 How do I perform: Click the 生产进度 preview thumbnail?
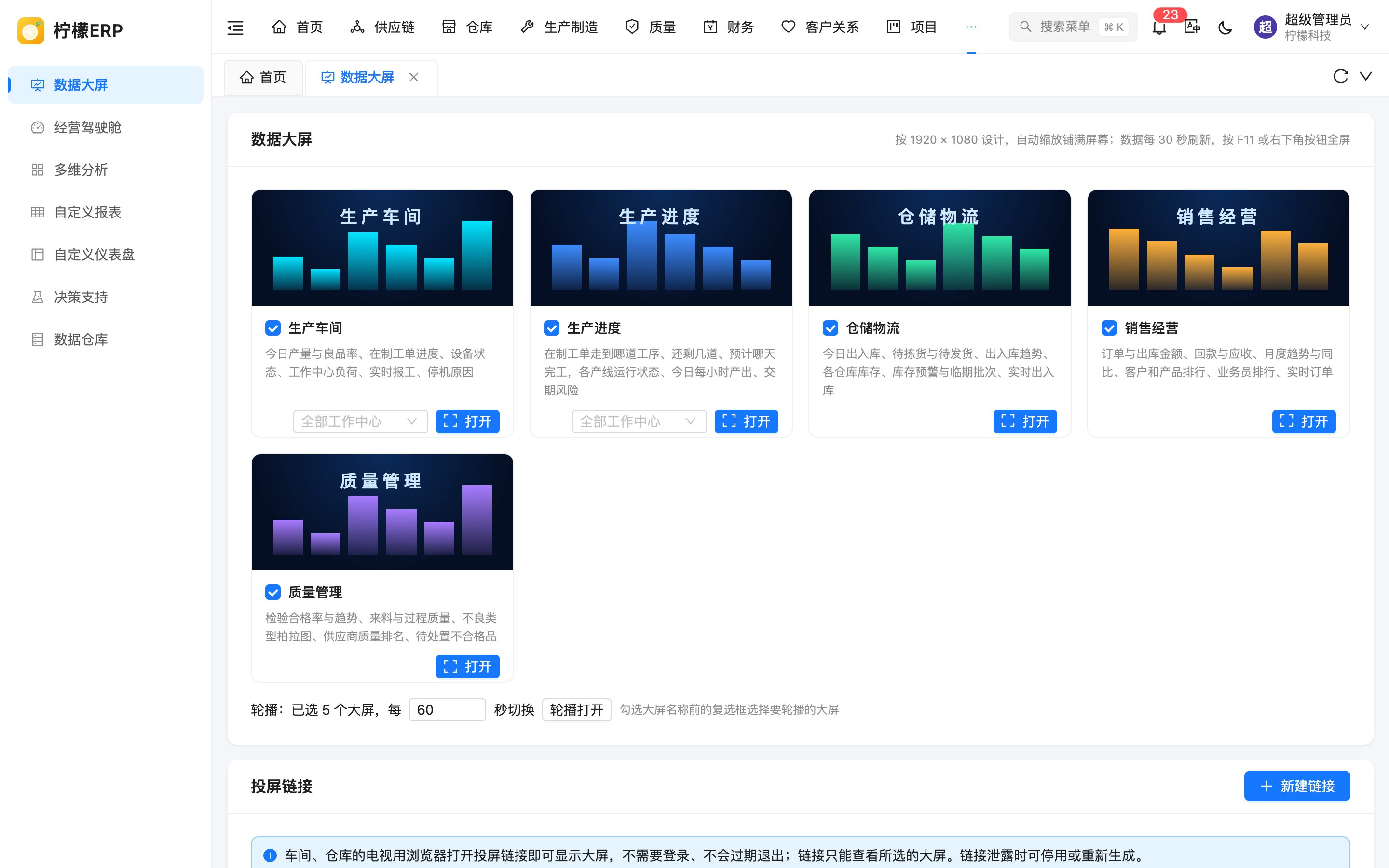pos(661,248)
